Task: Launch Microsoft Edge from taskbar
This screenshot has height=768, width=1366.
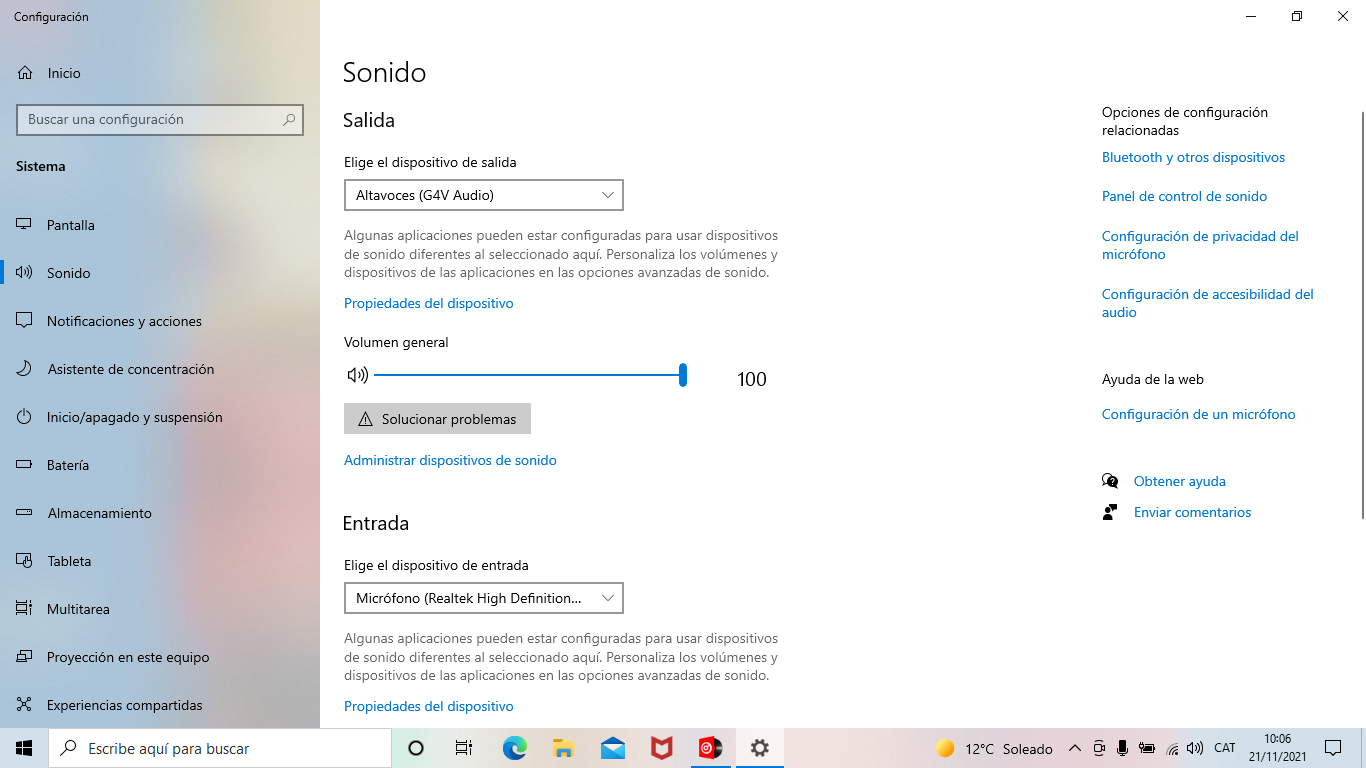Action: point(514,748)
